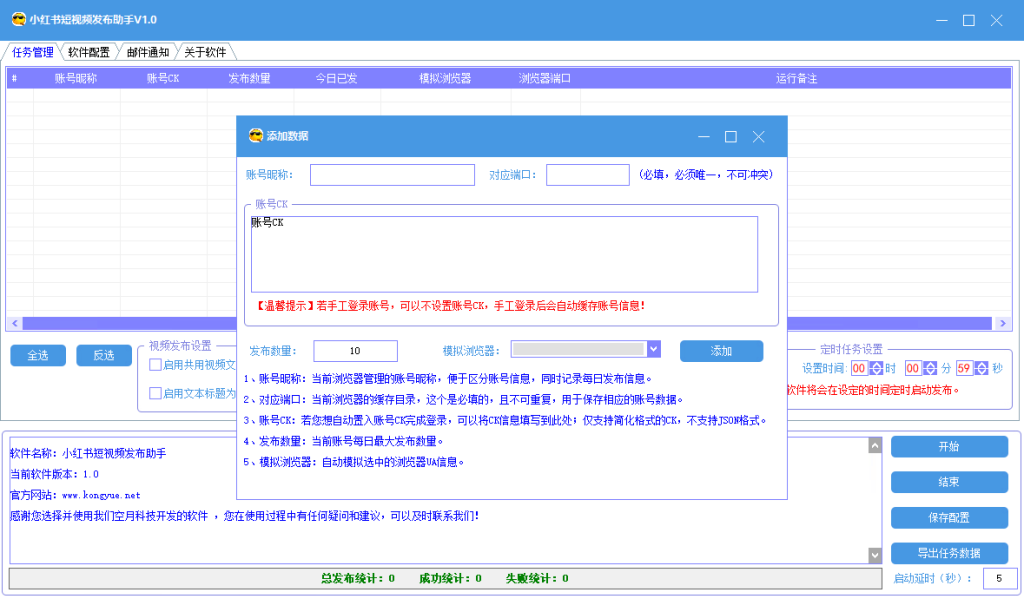Click the sunglasses emoji icon in 添加数据 dialog title
Viewport: 1024px width, 612px height.
pyautogui.click(x=256, y=136)
